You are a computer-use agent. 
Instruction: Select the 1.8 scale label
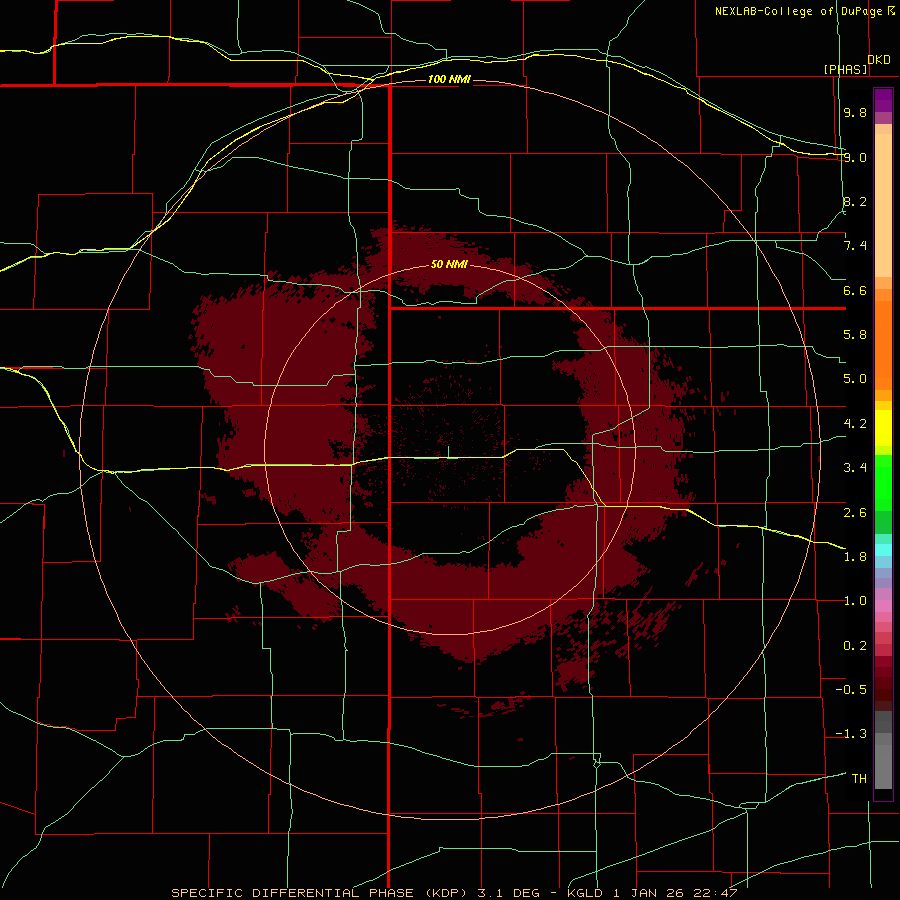[855, 557]
